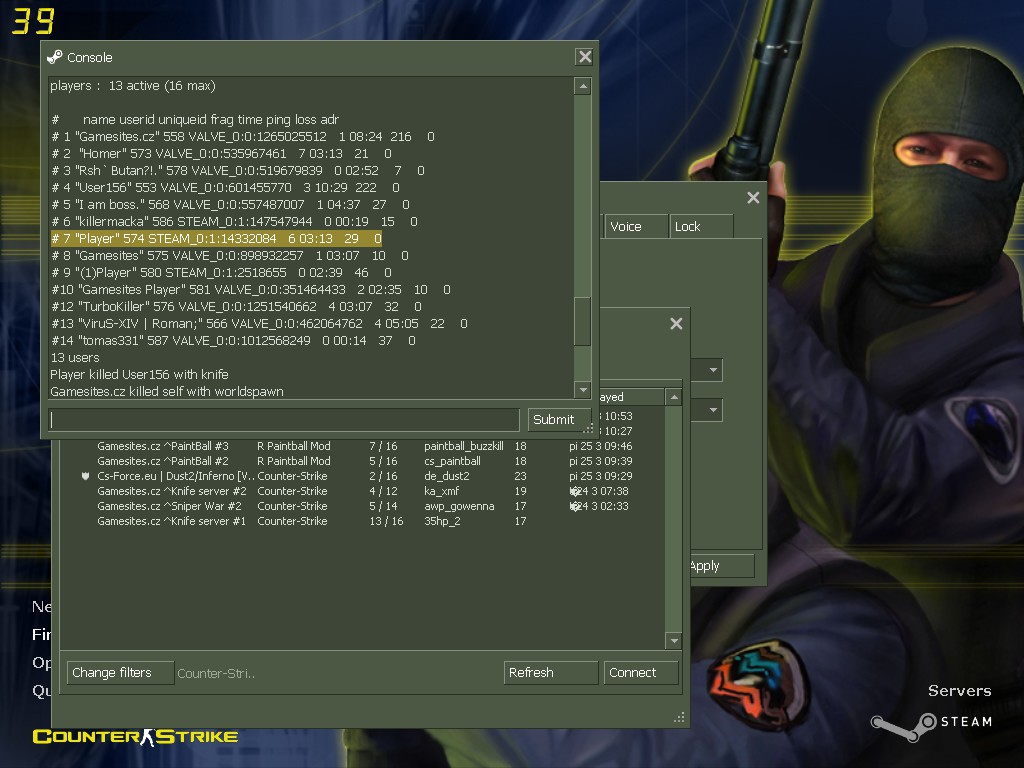Click the 7 / 16 players count cell

click(x=383, y=446)
